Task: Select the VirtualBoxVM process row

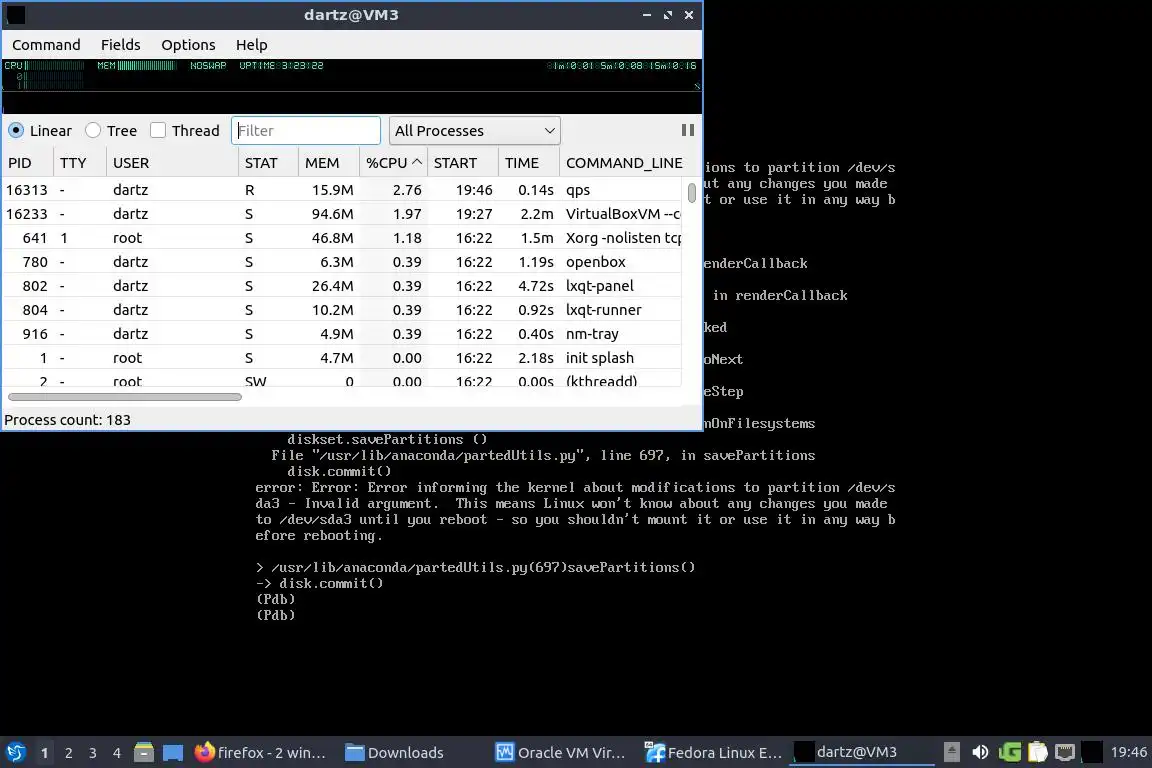Action: click(342, 214)
